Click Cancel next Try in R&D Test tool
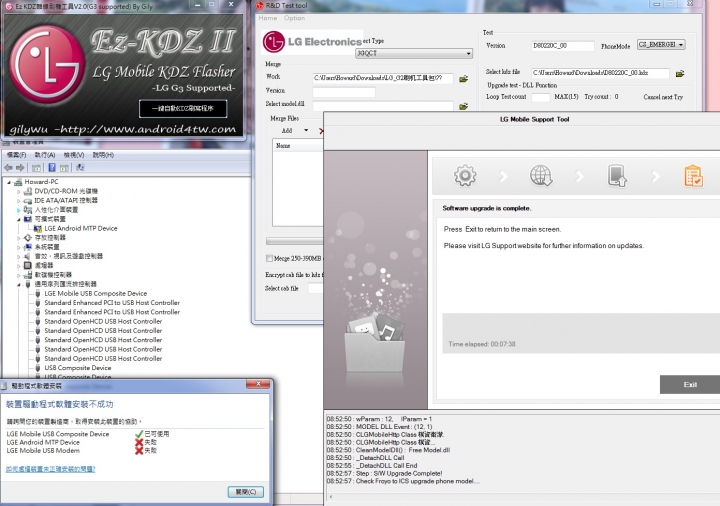The width and height of the screenshot is (720, 506). (663, 97)
